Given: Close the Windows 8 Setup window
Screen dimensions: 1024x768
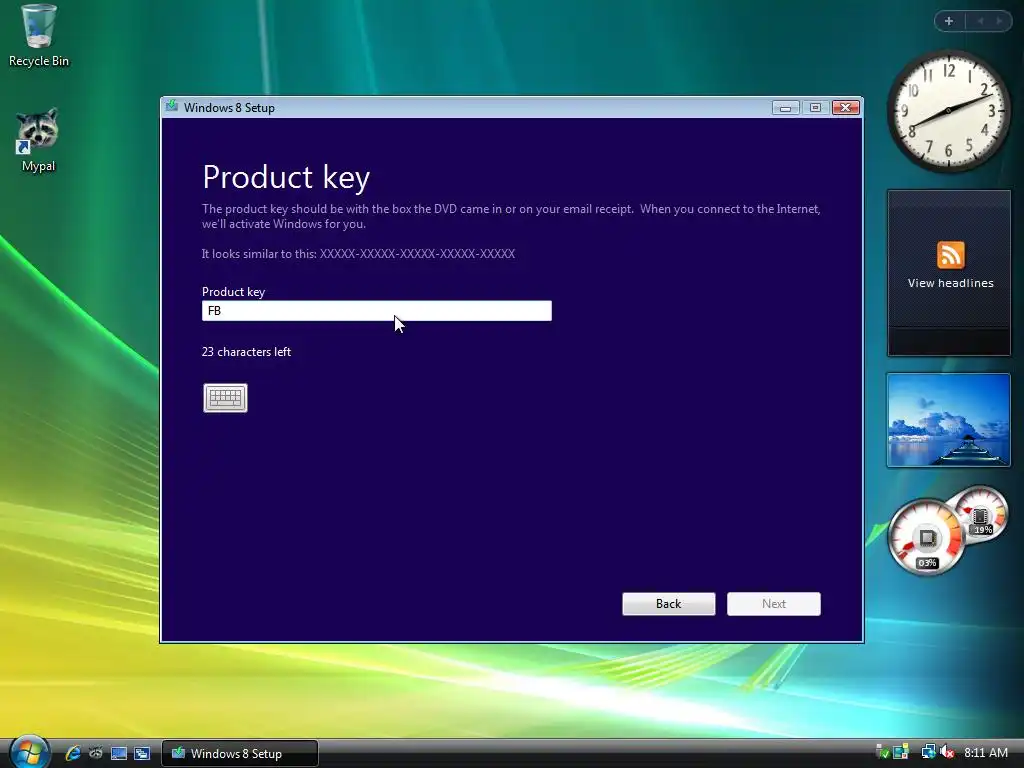Looking at the screenshot, I should (846, 108).
